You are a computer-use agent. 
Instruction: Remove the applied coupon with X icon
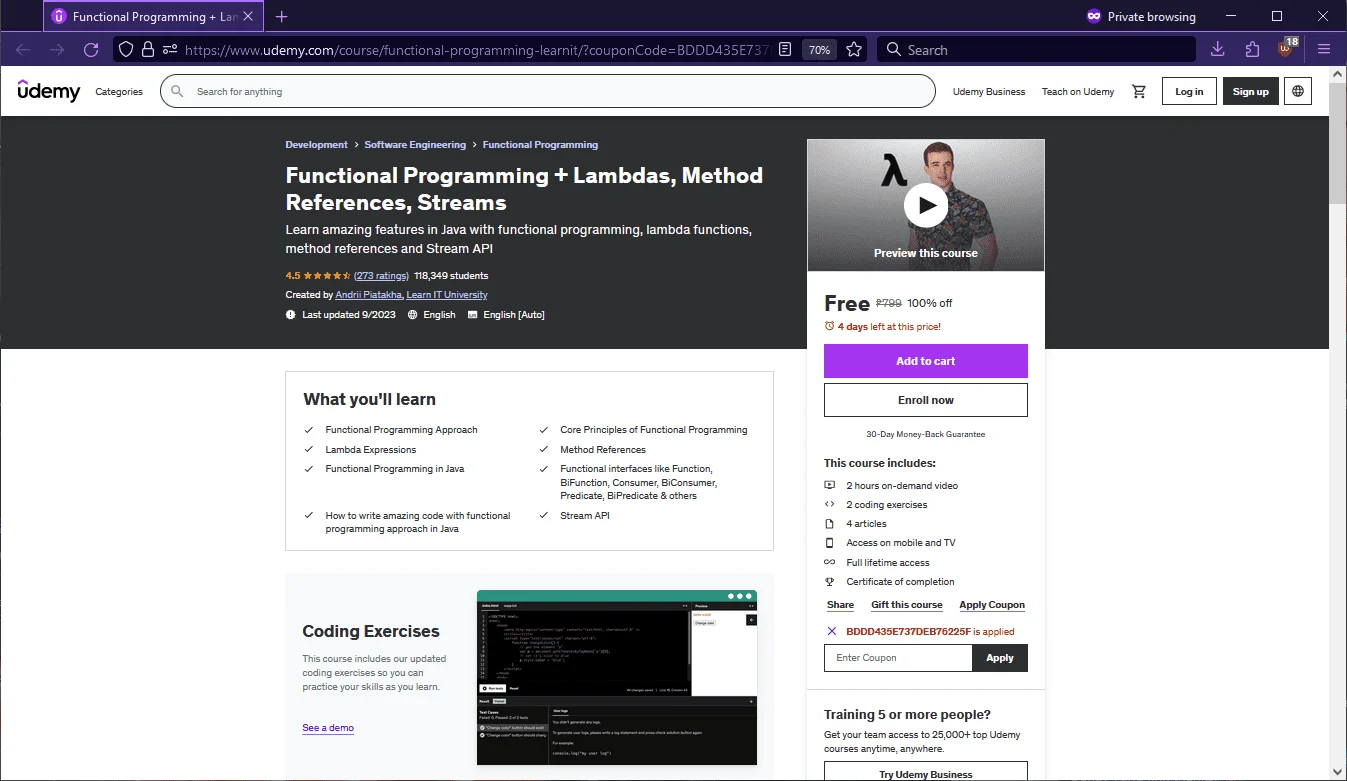tap(831, 631)
